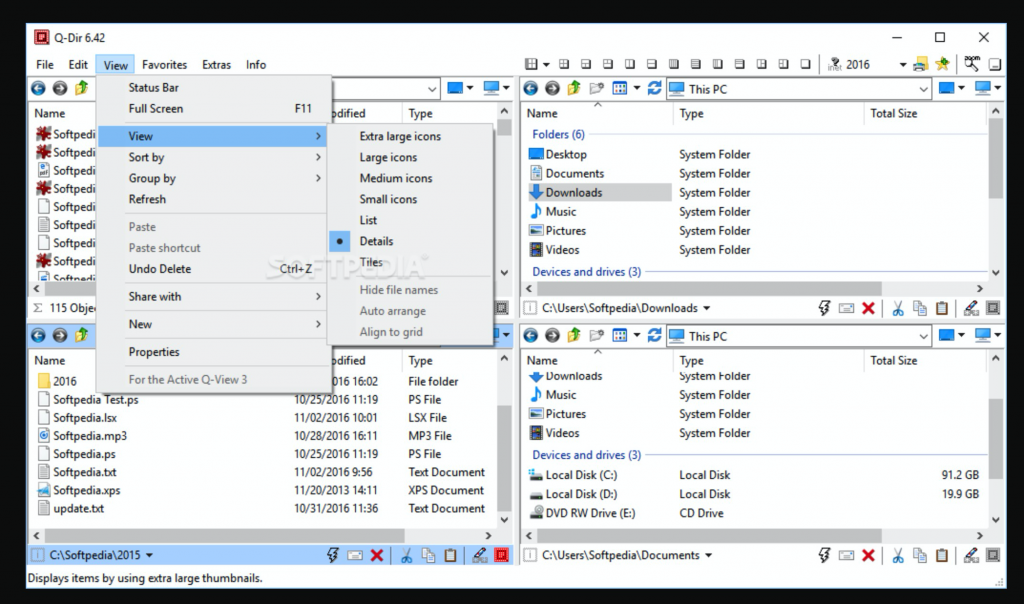
Task: Refresh the Downloads pane with blue arrows icon
Action: click(654, 88)
